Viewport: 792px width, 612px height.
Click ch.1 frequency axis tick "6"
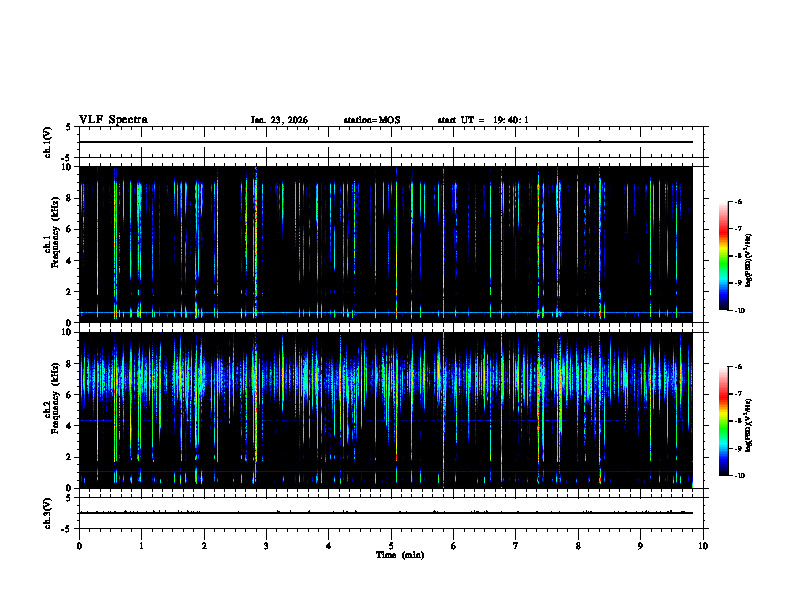pos(70,229)
